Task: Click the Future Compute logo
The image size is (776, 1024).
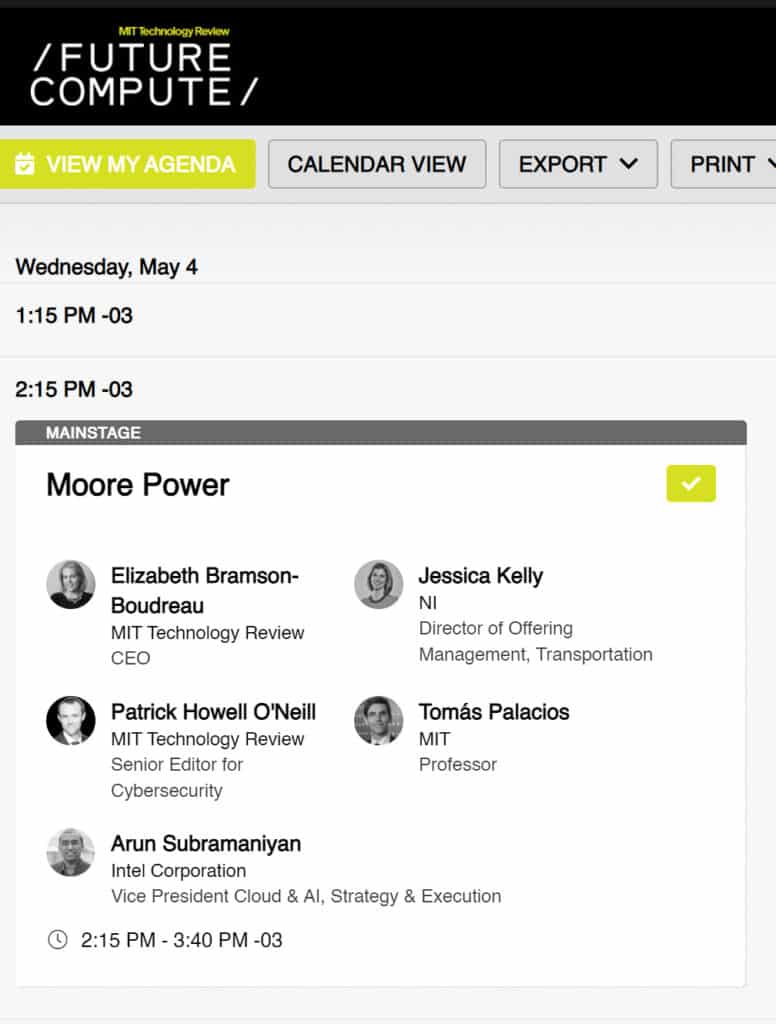Action: pyautogui.click(x=144, y=68)
